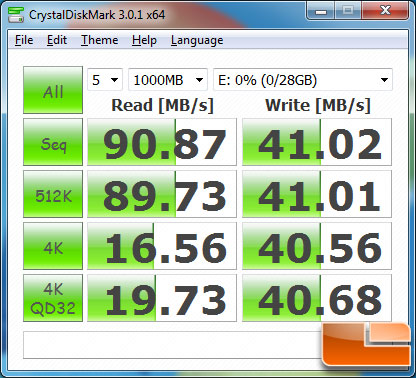The image size is (416, 378).
Task: Click the CrystalDiskMark title bar icon
Action: point(16,14)
